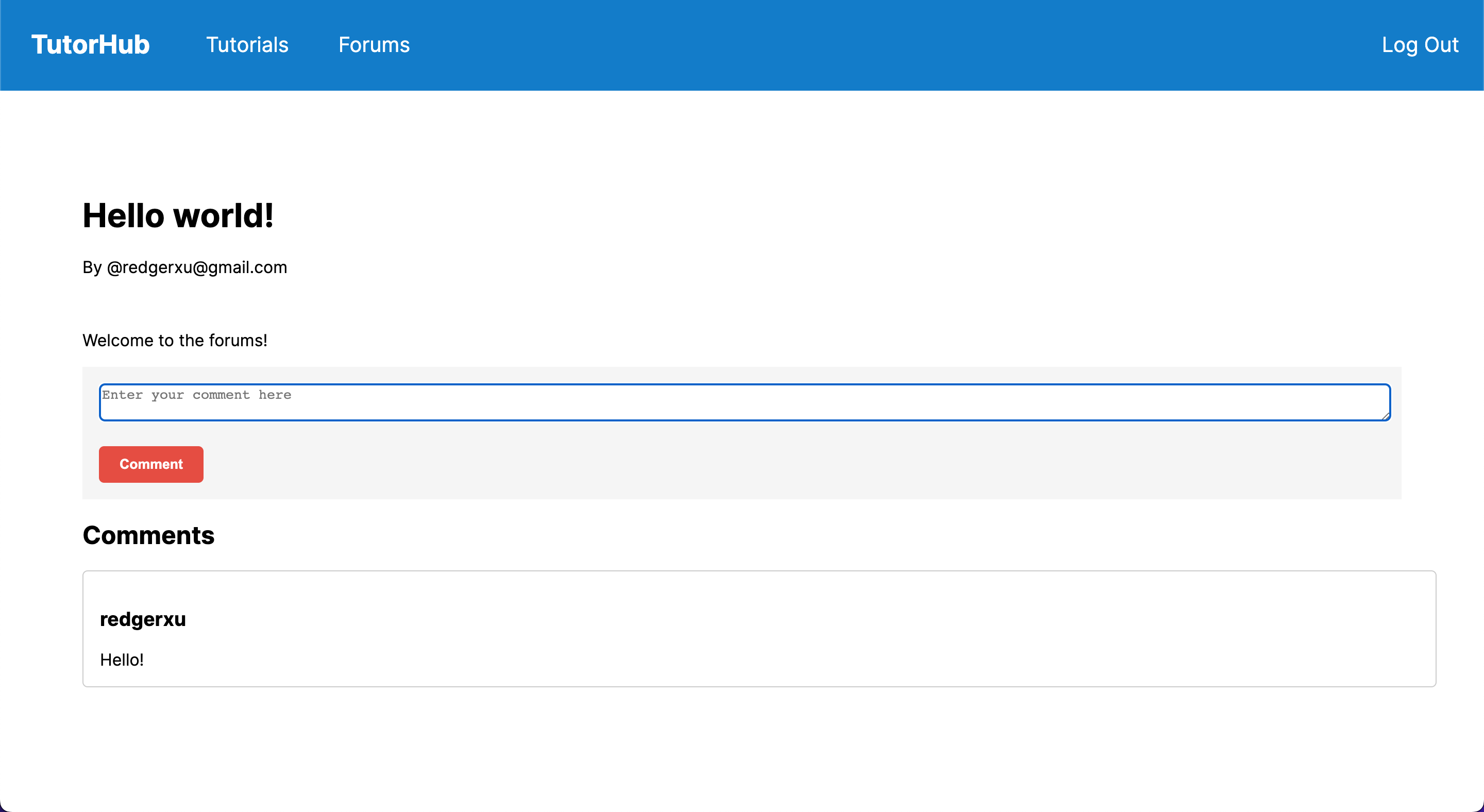Log out of the account
This screenshot has height=812, width=1484.
click(x=1420, y=45)
